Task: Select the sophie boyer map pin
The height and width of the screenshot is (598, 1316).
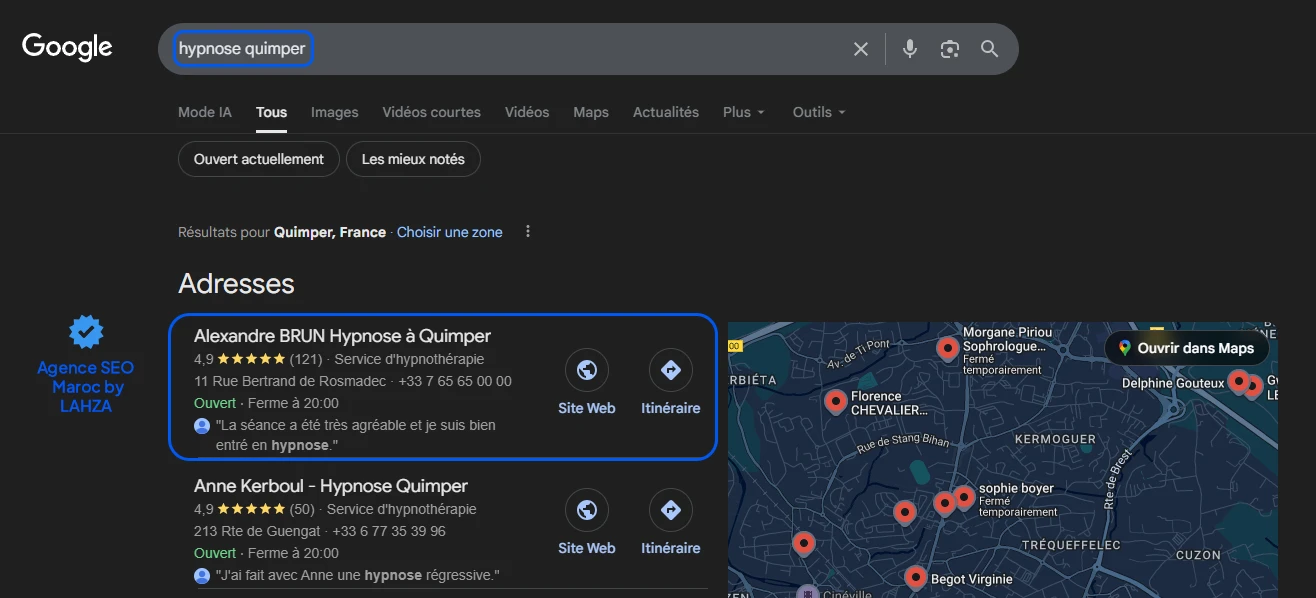Action: [964, 496]
